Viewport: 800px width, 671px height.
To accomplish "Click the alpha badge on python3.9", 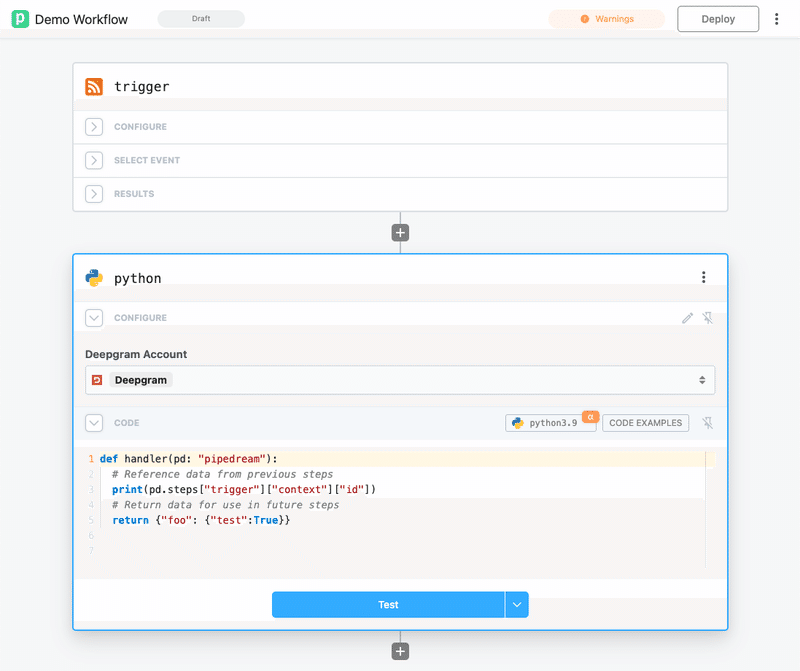I will pos(590,417).
